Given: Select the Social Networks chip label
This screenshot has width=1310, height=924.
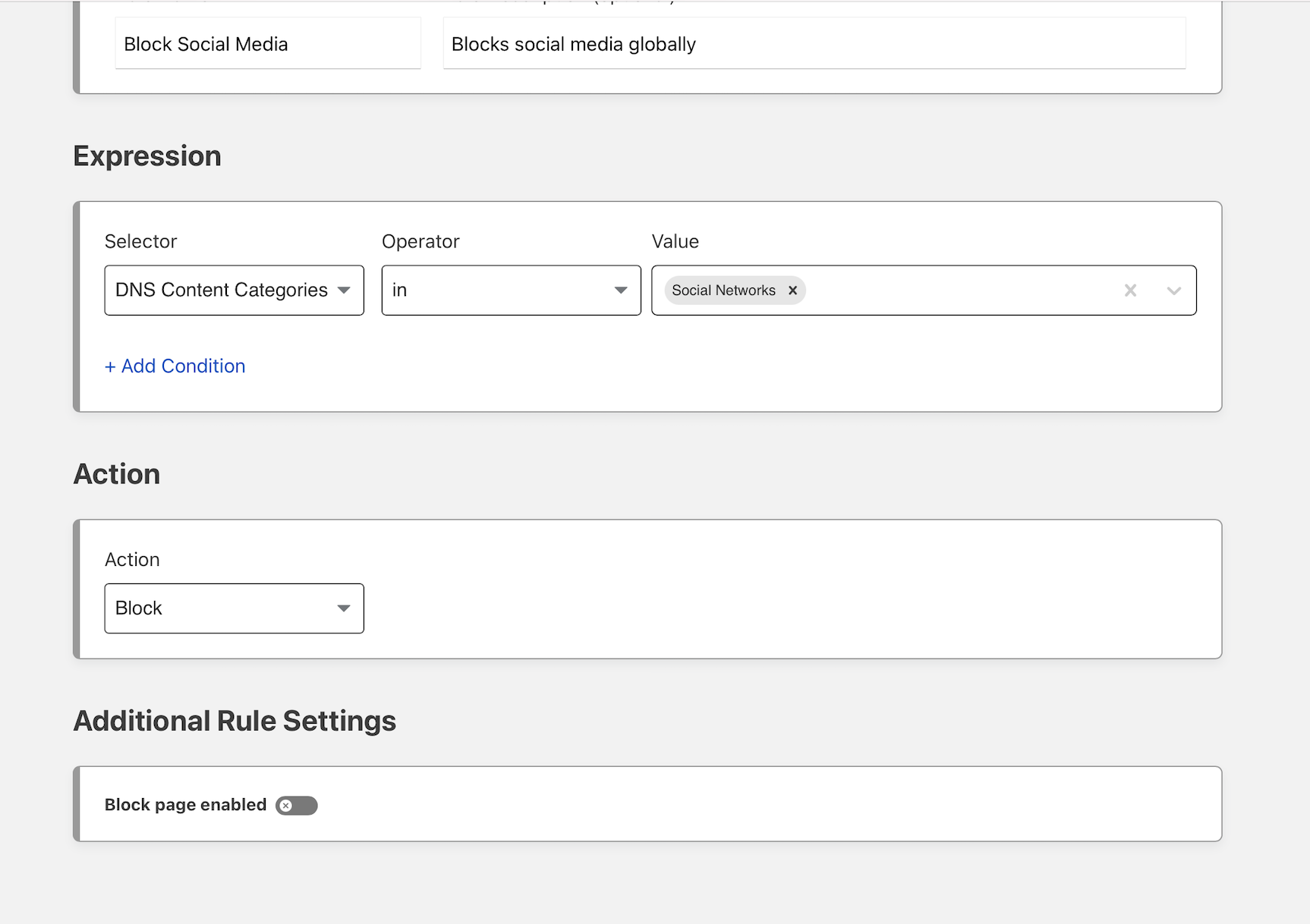Looking at the screenshot, I should 723,291.
